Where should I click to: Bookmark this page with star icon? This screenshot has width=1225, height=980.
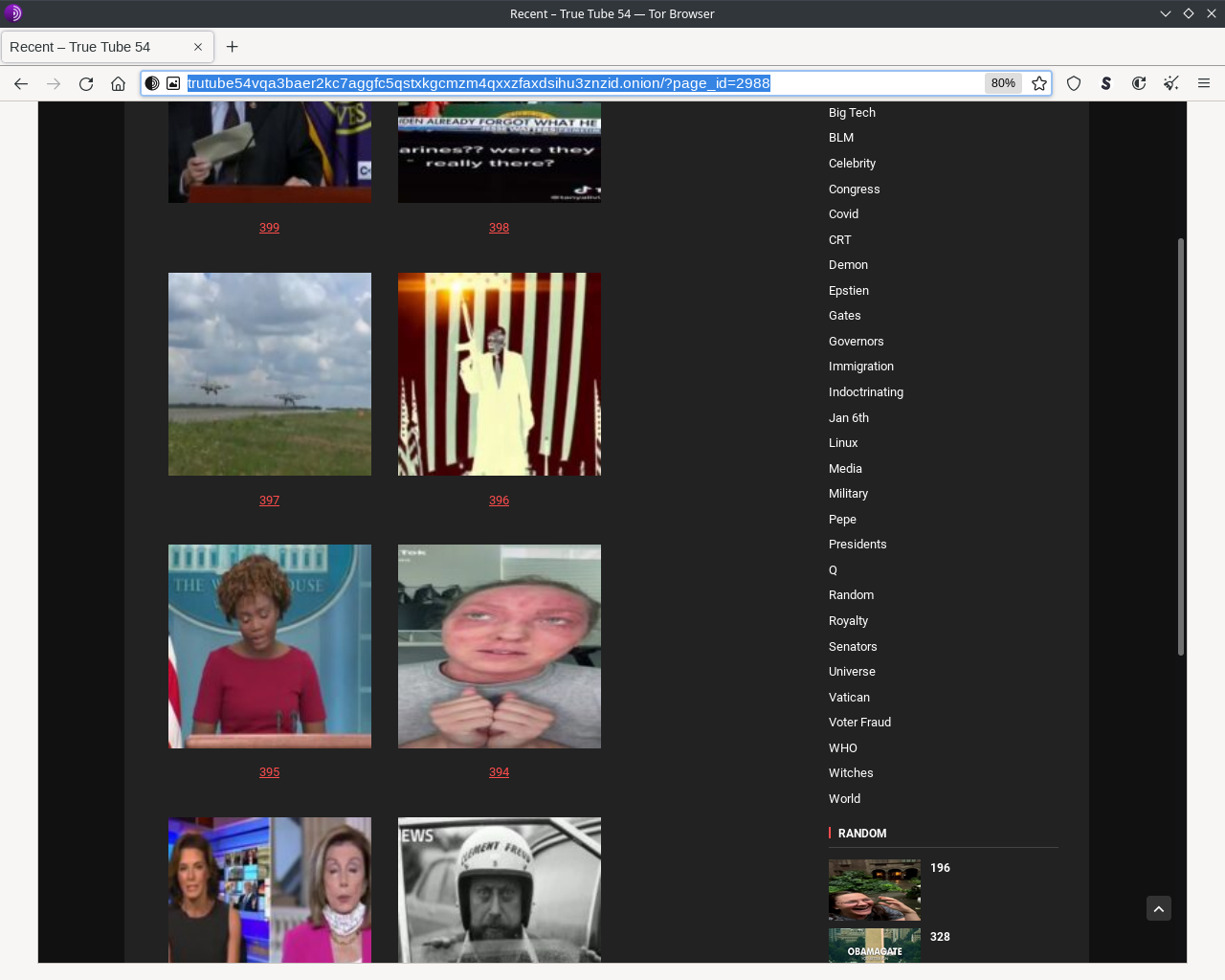(1039, 83)
